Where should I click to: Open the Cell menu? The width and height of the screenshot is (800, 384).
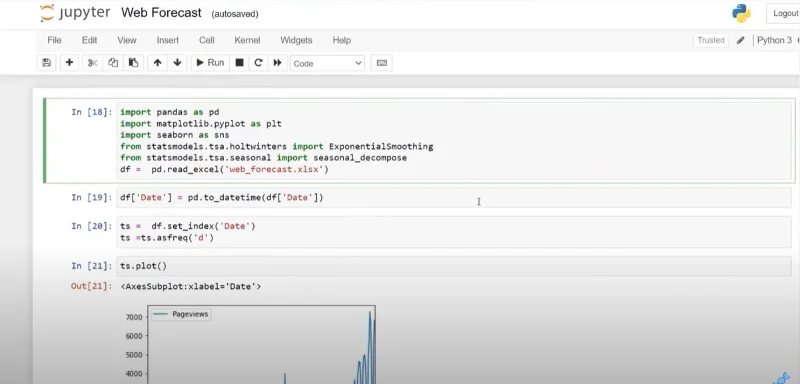click(x=206, y=40)
